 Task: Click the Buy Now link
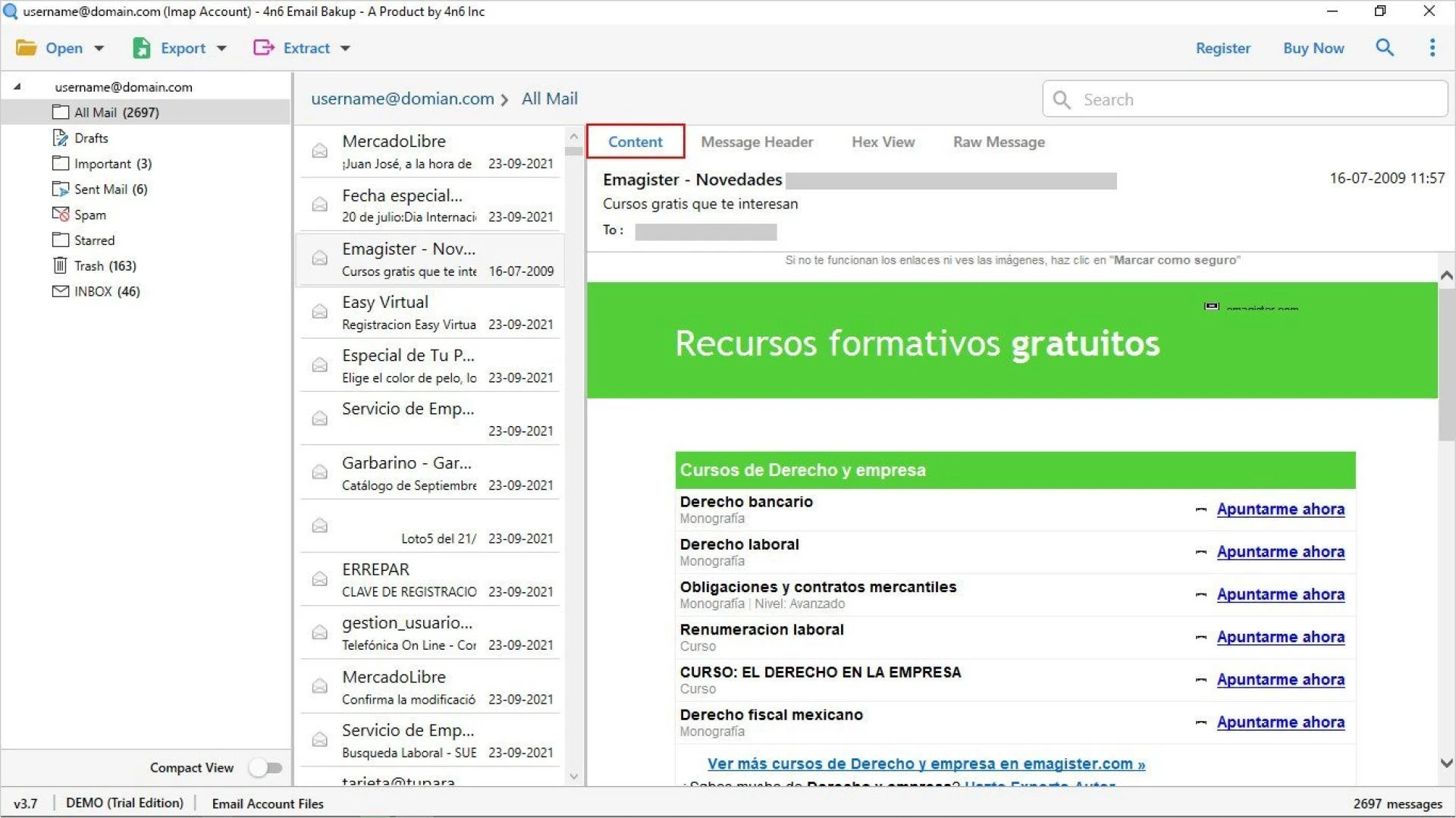(x=1313, y=48)
